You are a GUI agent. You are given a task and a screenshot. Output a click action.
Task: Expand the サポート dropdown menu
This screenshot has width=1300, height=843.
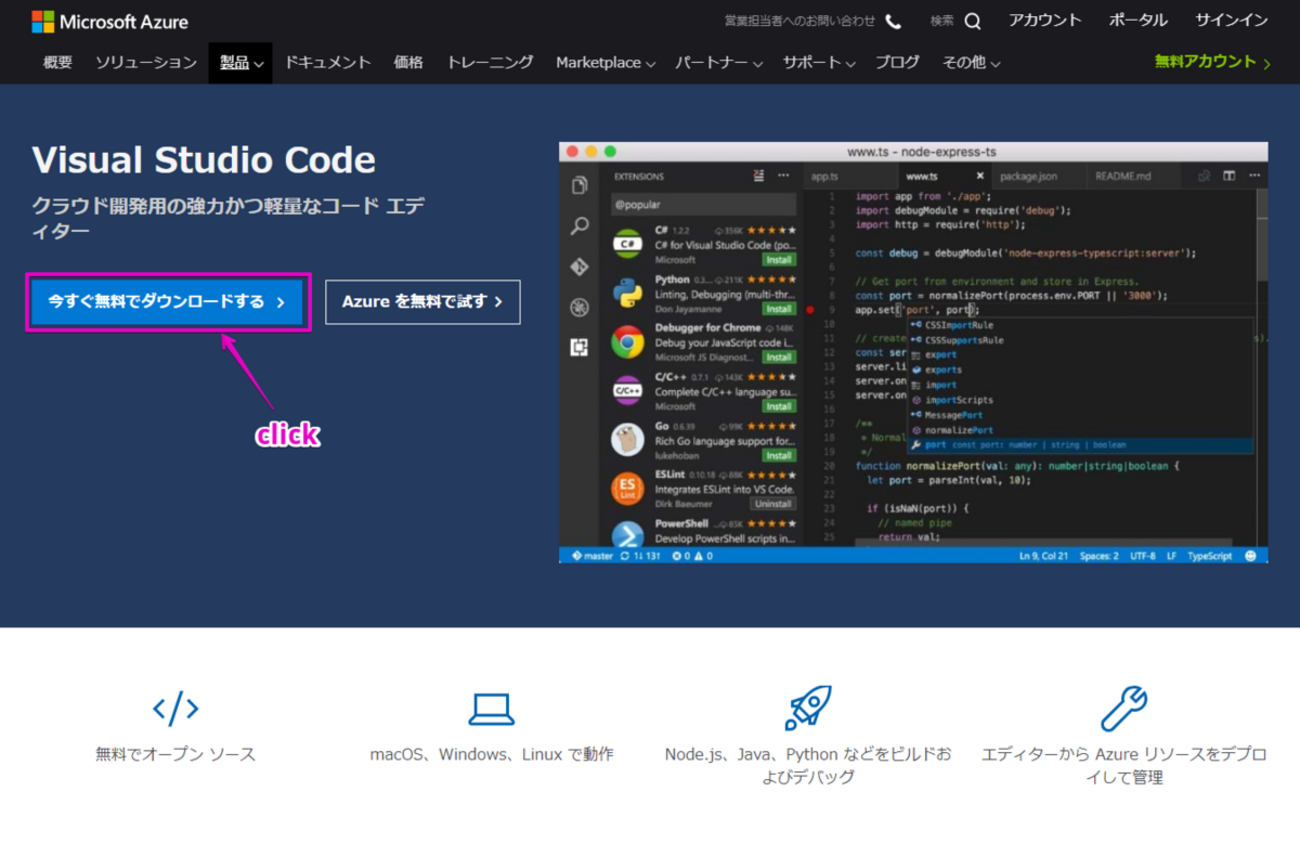[x=818, y=63]
